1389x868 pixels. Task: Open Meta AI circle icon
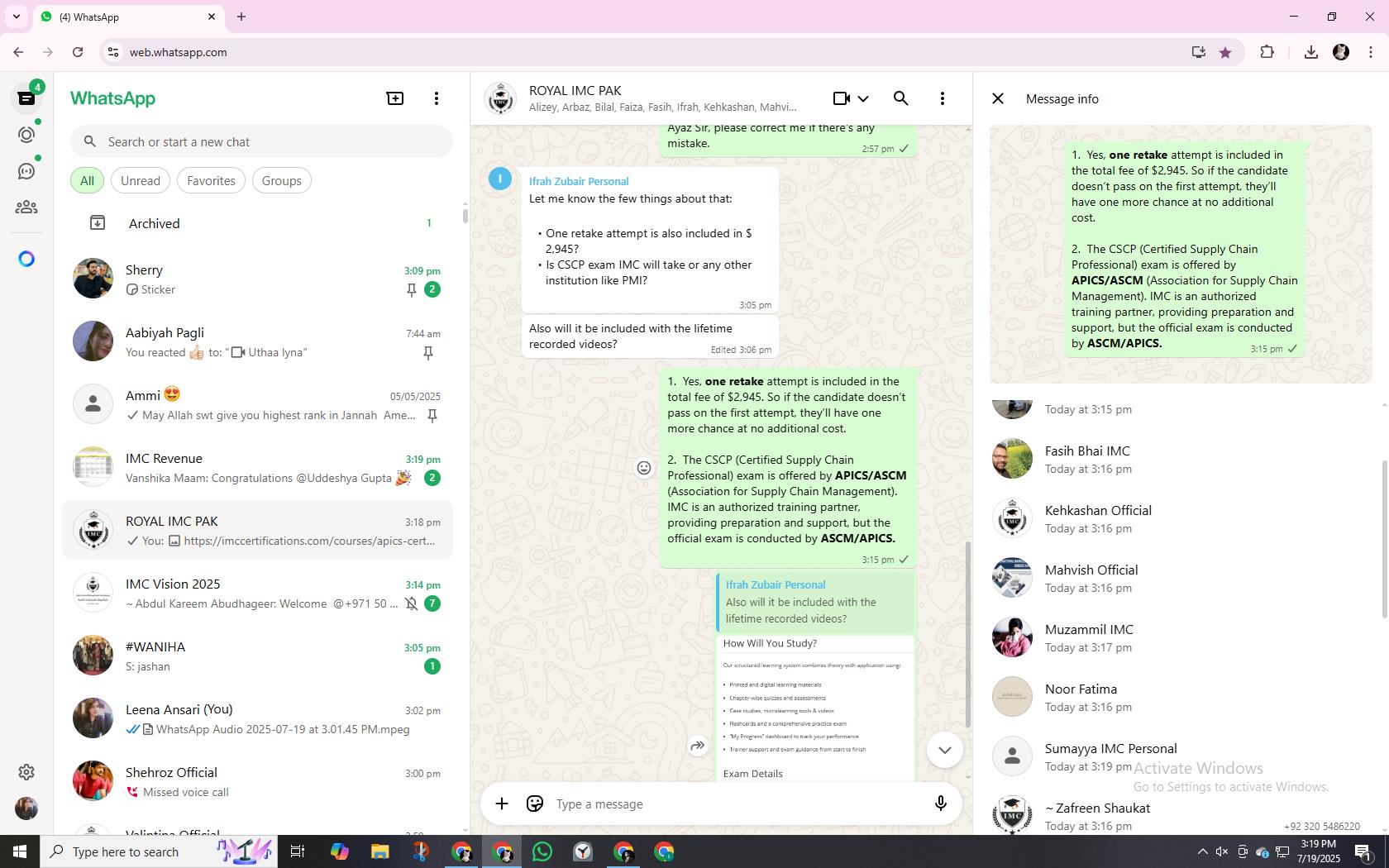26,259
